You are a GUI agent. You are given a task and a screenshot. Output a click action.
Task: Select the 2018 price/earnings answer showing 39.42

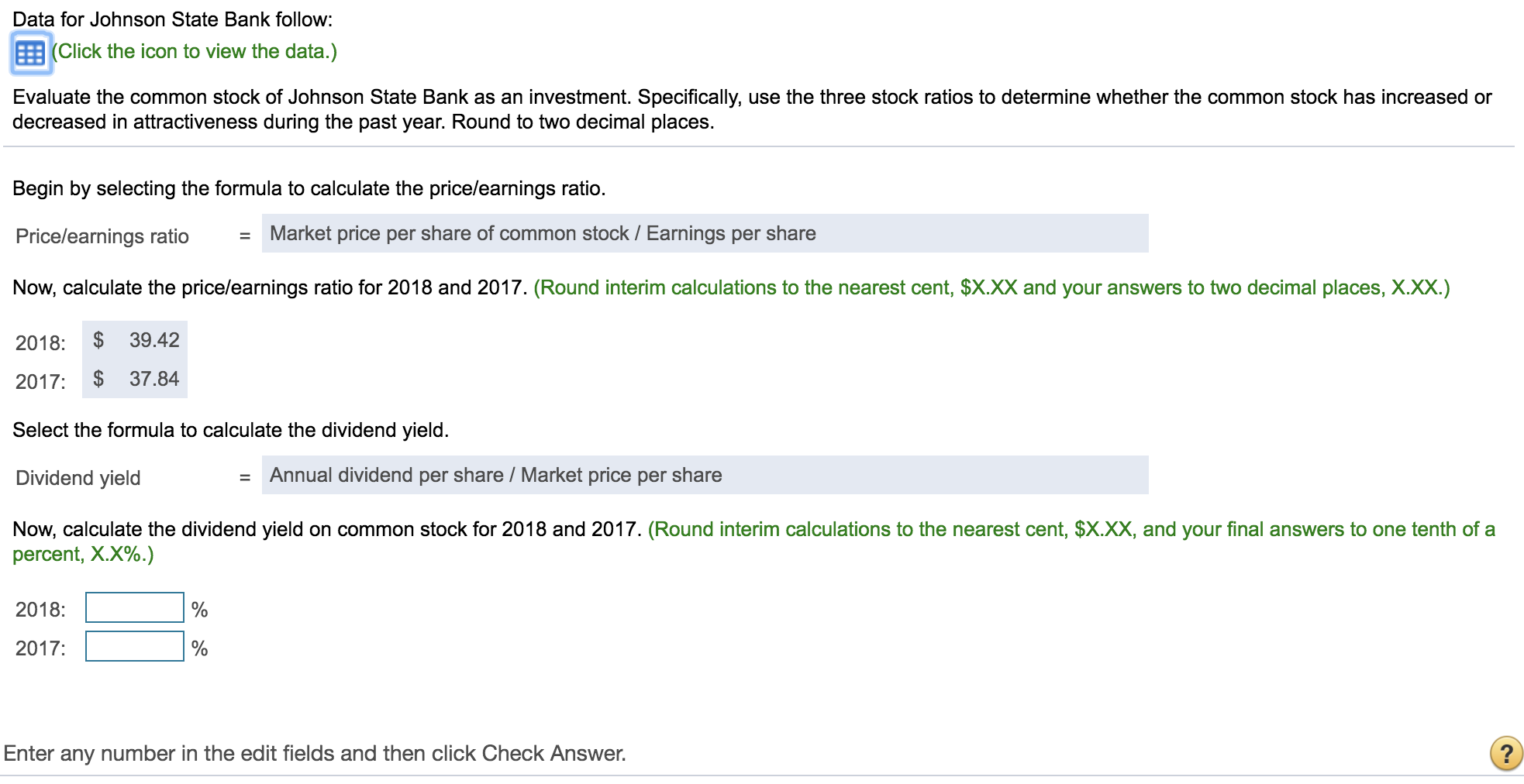(x=135, y=339)
